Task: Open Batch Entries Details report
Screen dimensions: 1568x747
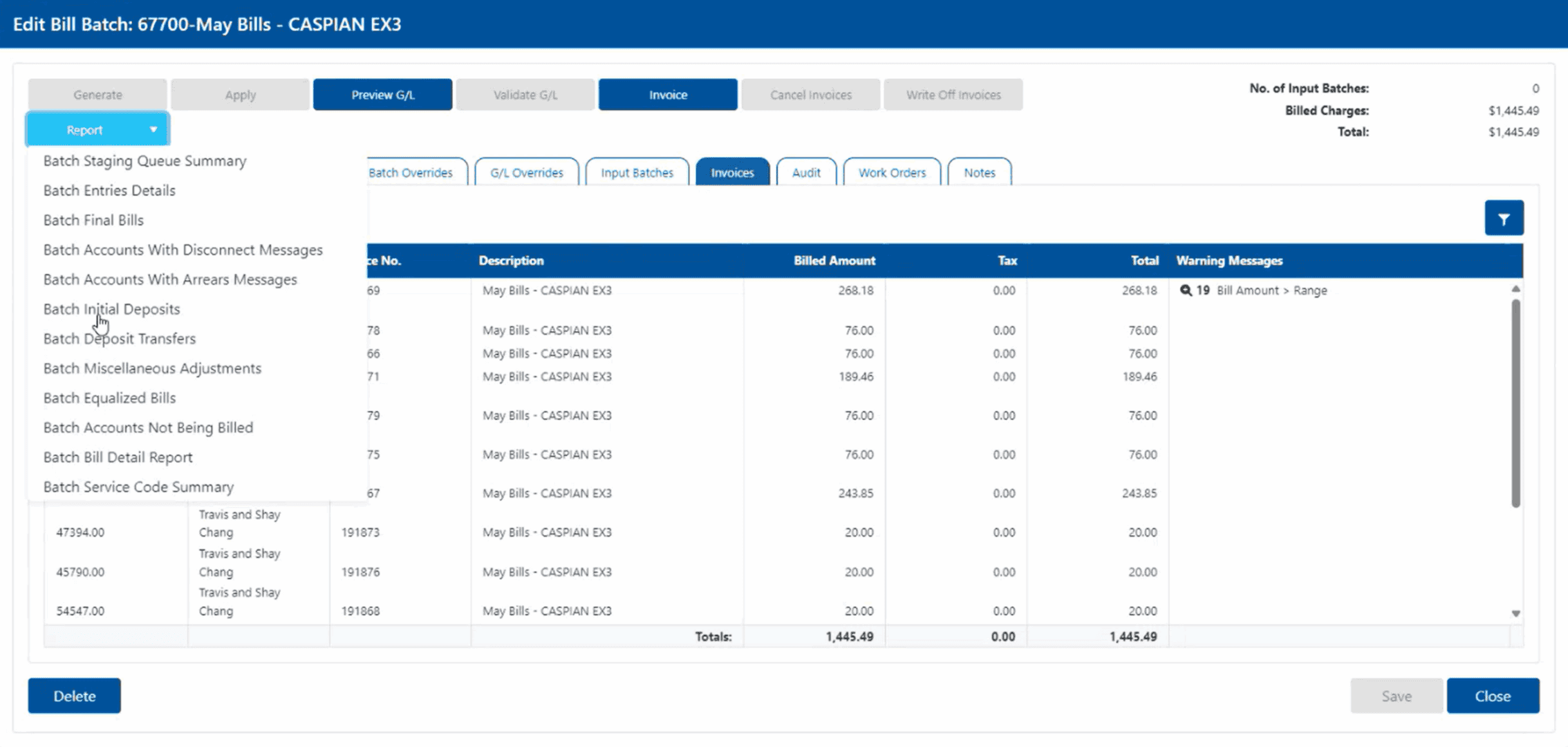Action: (109, 190)
